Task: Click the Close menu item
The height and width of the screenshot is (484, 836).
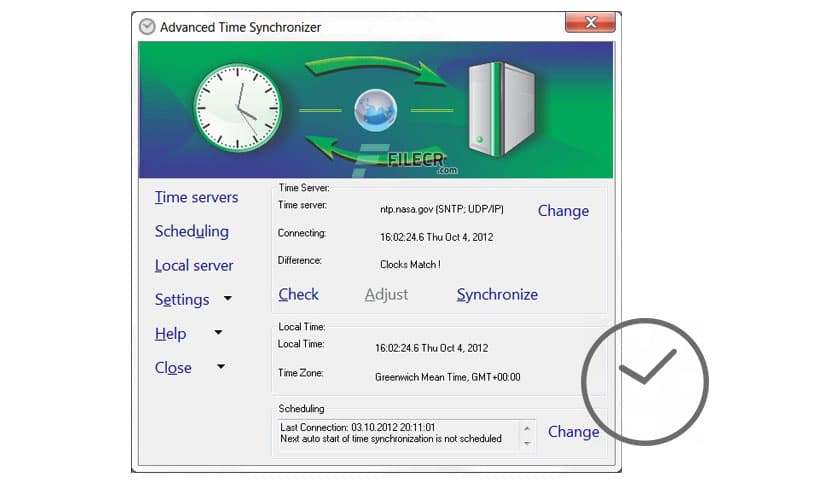Action: pyautogui.click(x=173, y=368)
